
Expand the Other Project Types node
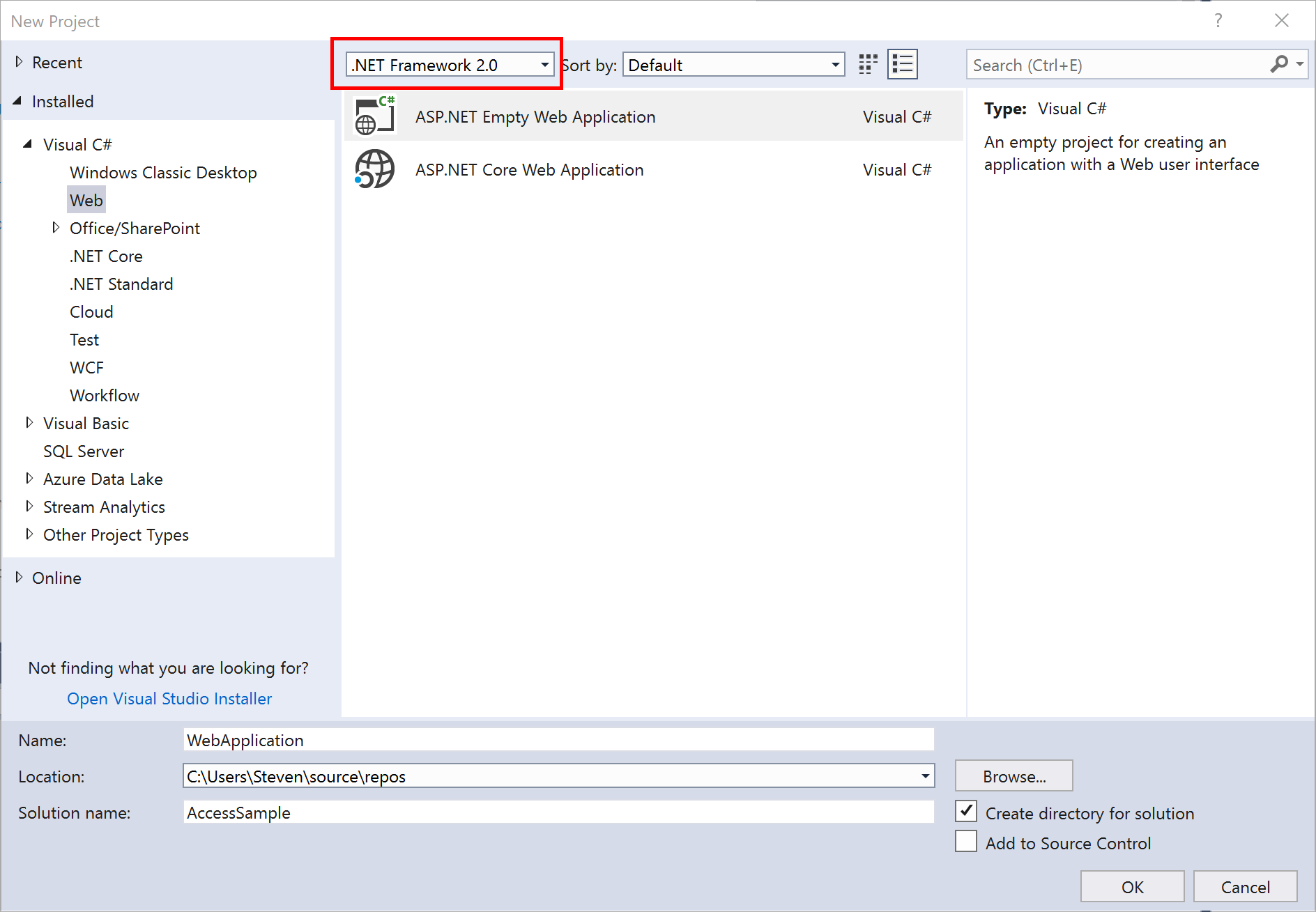click(x=29, y=534)
